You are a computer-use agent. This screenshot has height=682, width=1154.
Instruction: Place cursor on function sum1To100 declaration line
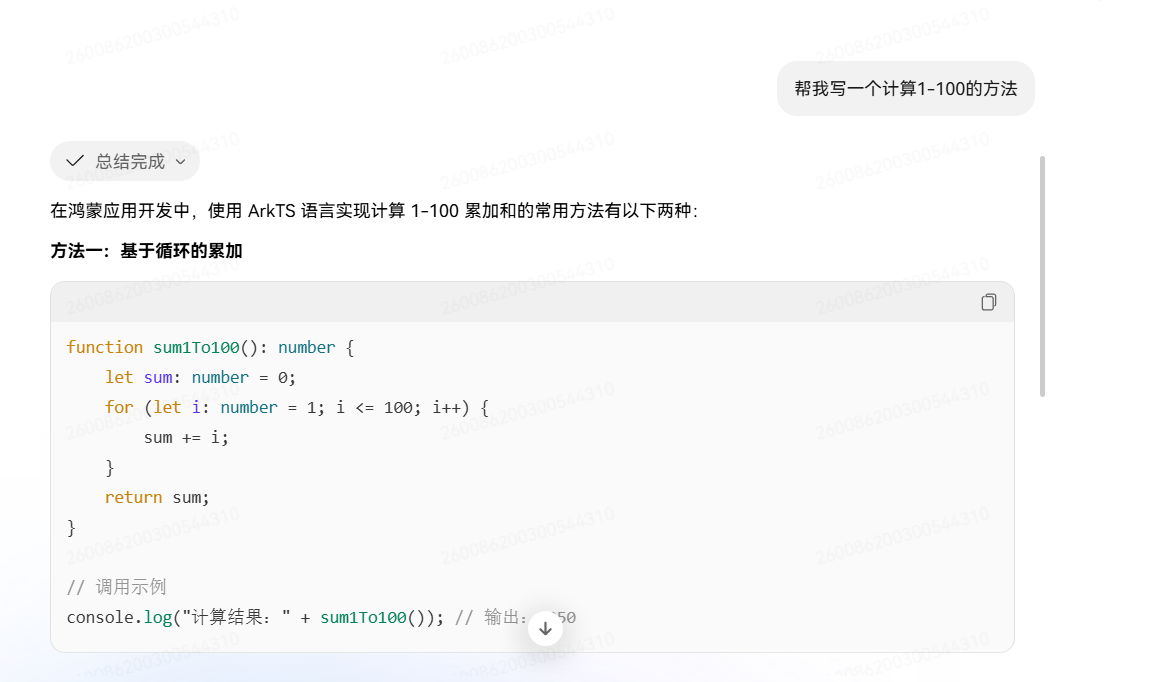point(210,347)
